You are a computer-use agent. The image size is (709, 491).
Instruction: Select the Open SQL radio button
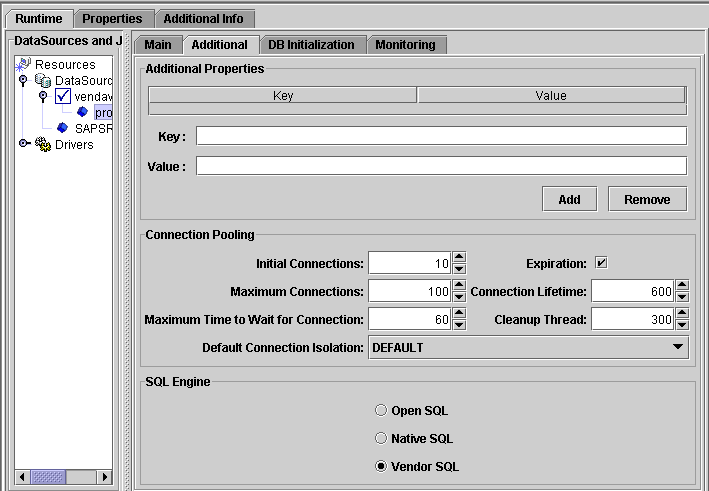(x=380, y=411)
